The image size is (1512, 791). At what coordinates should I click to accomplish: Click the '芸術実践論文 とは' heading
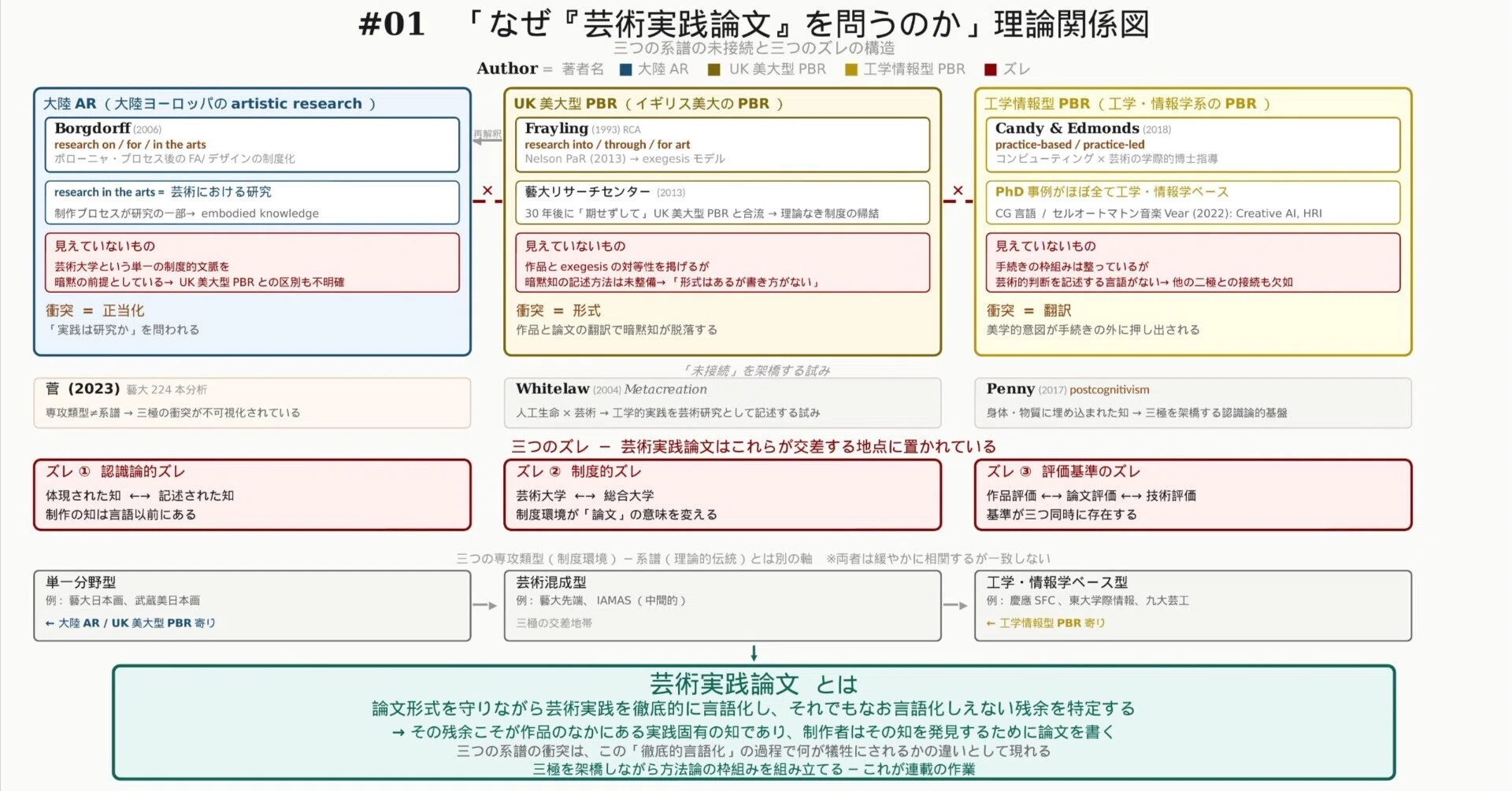pos(754,684)
